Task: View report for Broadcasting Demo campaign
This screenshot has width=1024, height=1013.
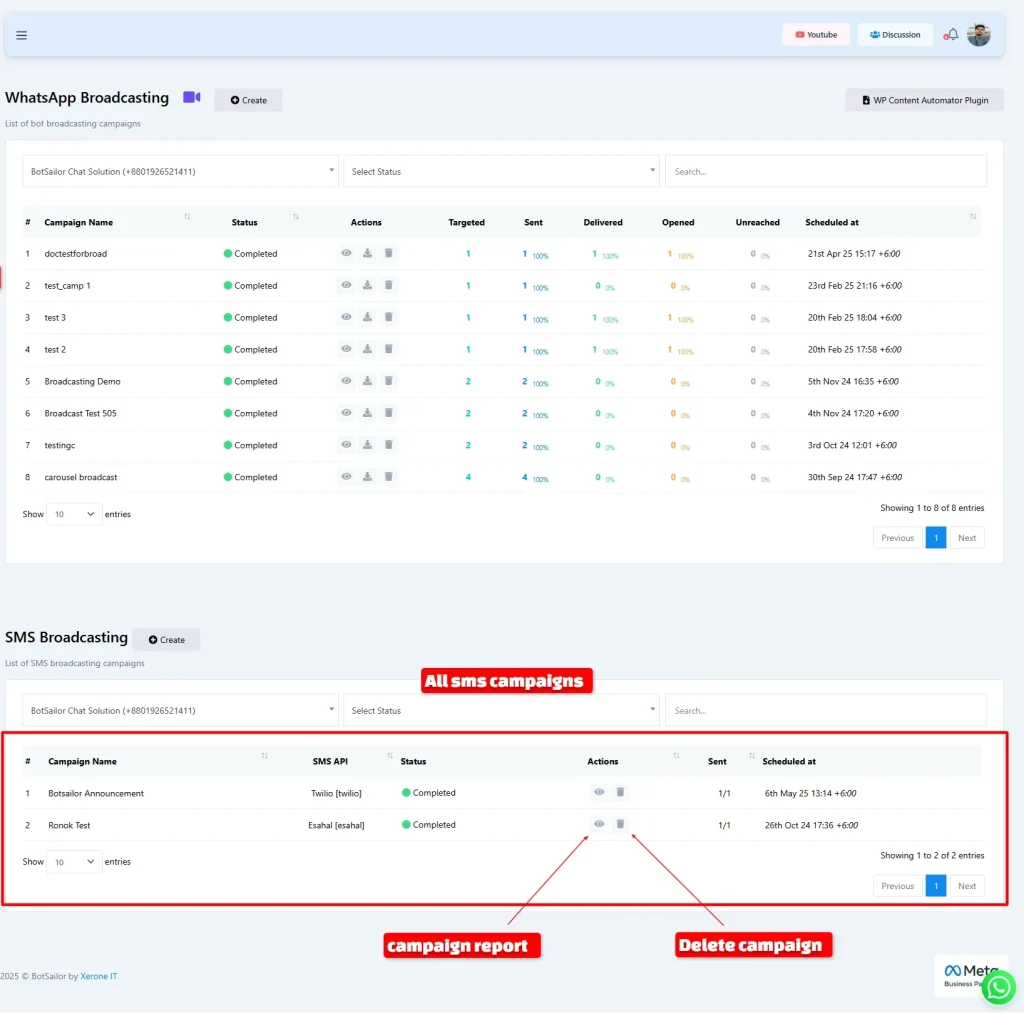Action: coord(346,381)
